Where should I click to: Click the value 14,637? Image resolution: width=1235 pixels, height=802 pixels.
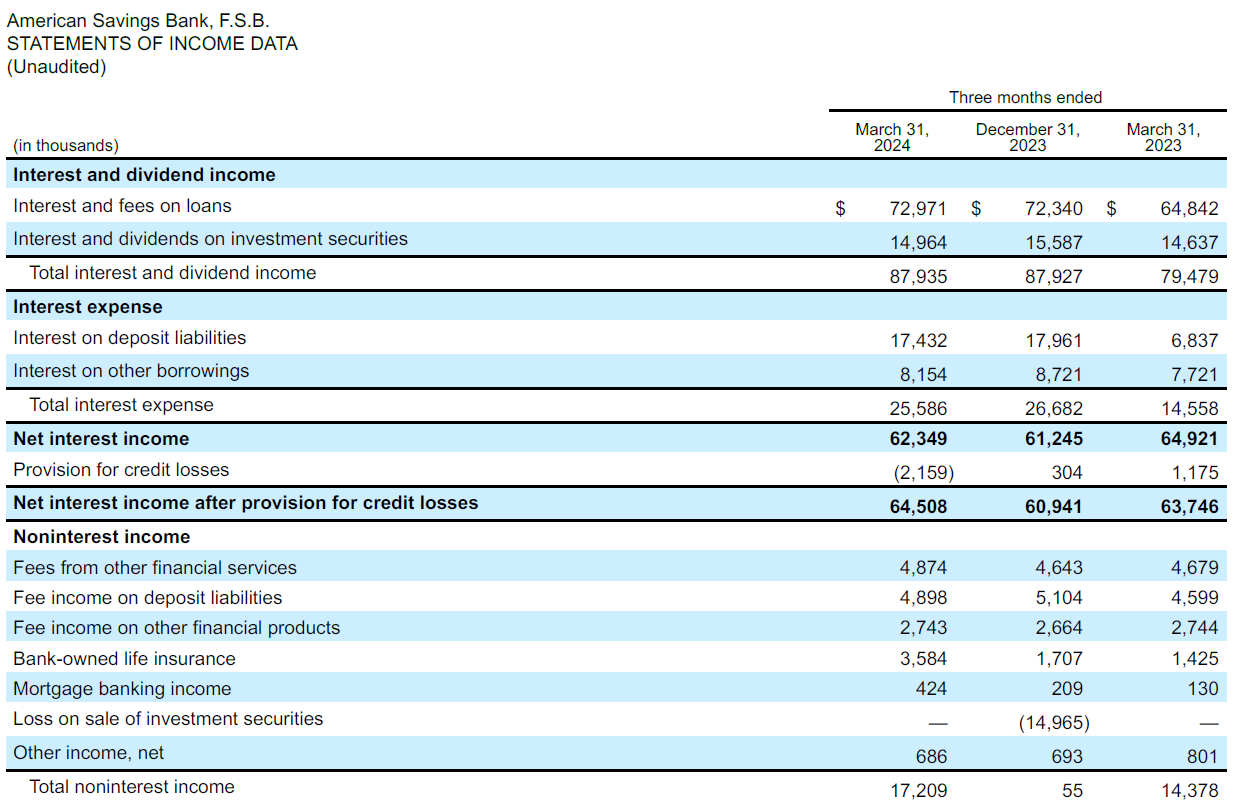pos(1190,243)
